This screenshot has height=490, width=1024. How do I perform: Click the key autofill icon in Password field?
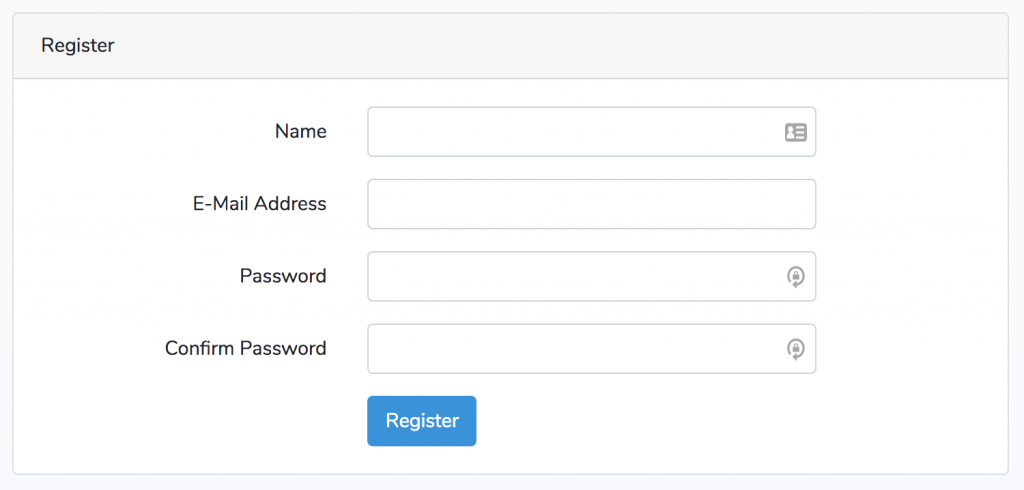(796, 276)
